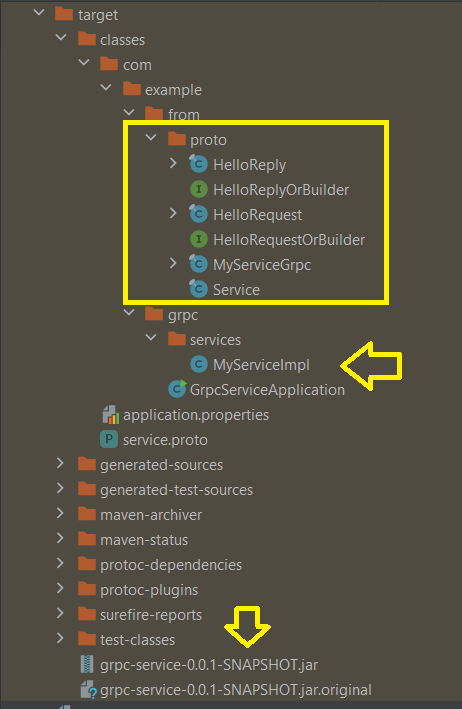The width and height of the screenshot is (462, 709).
Task: Click the grpc-service-0.0.1-SNAPSHOT.jar archive icon
Action: tap(87, 664)
